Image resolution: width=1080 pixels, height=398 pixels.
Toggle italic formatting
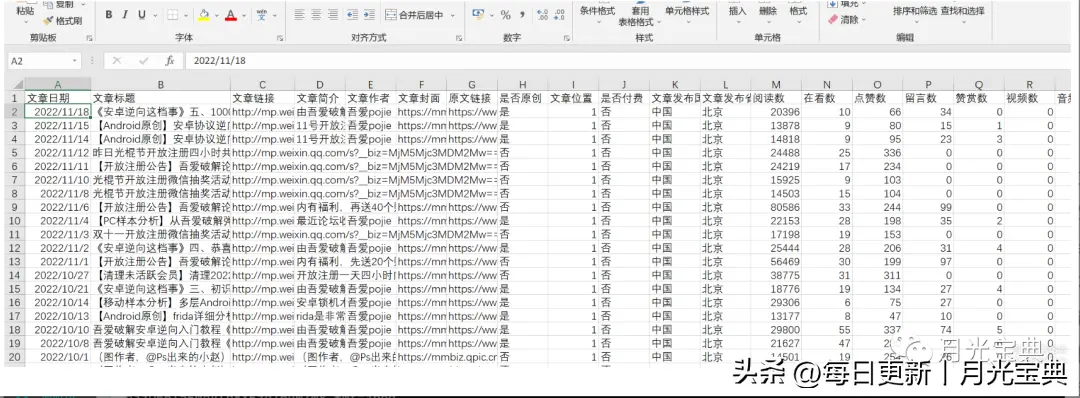click(126, 15)
